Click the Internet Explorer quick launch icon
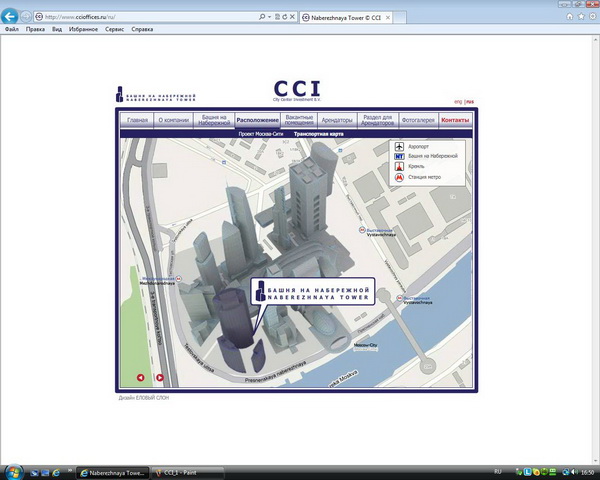The height and width of the screenshot is (480, 600). click(56, 473)
